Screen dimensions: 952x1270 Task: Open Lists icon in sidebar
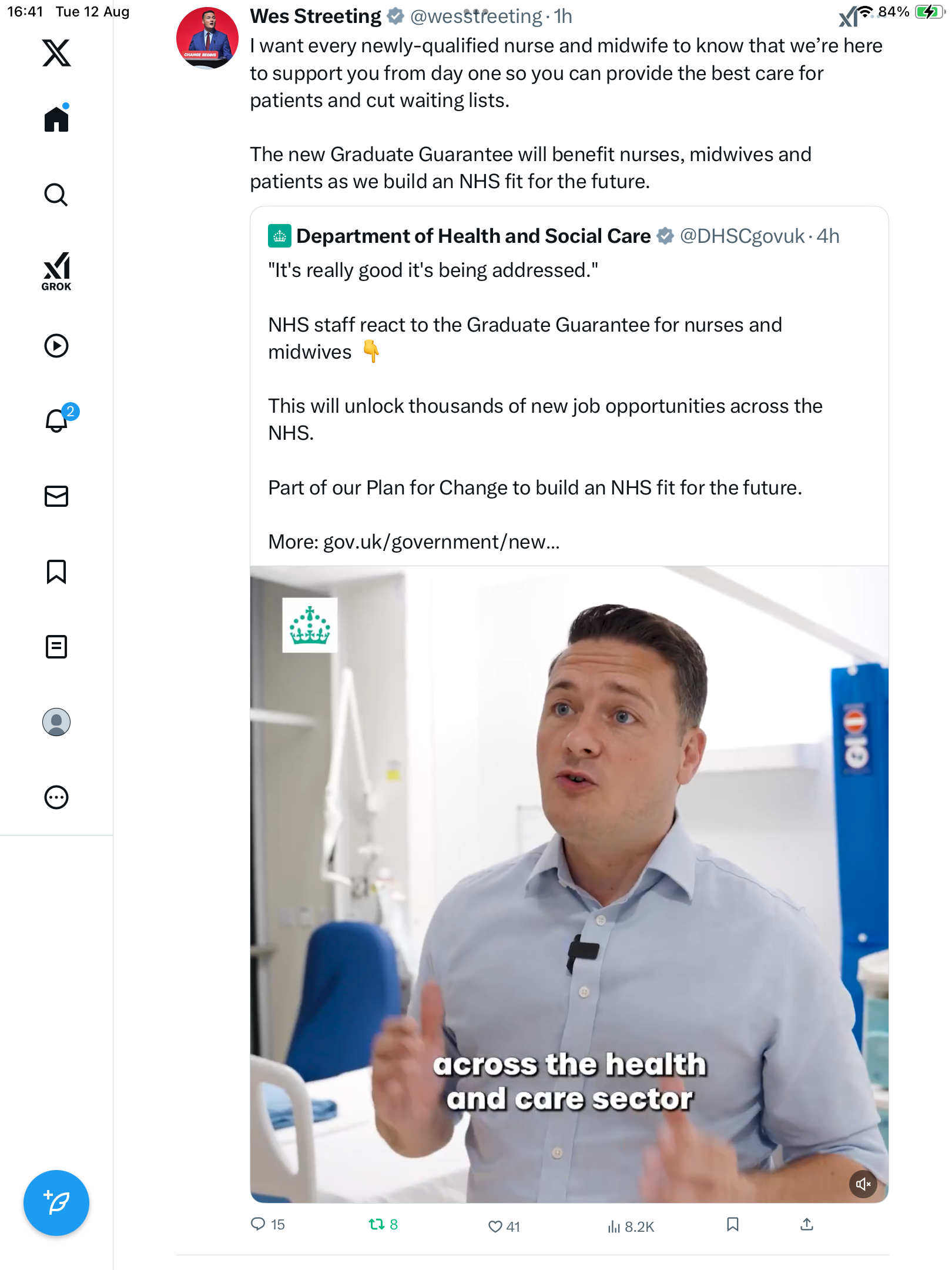pos(56,647)
